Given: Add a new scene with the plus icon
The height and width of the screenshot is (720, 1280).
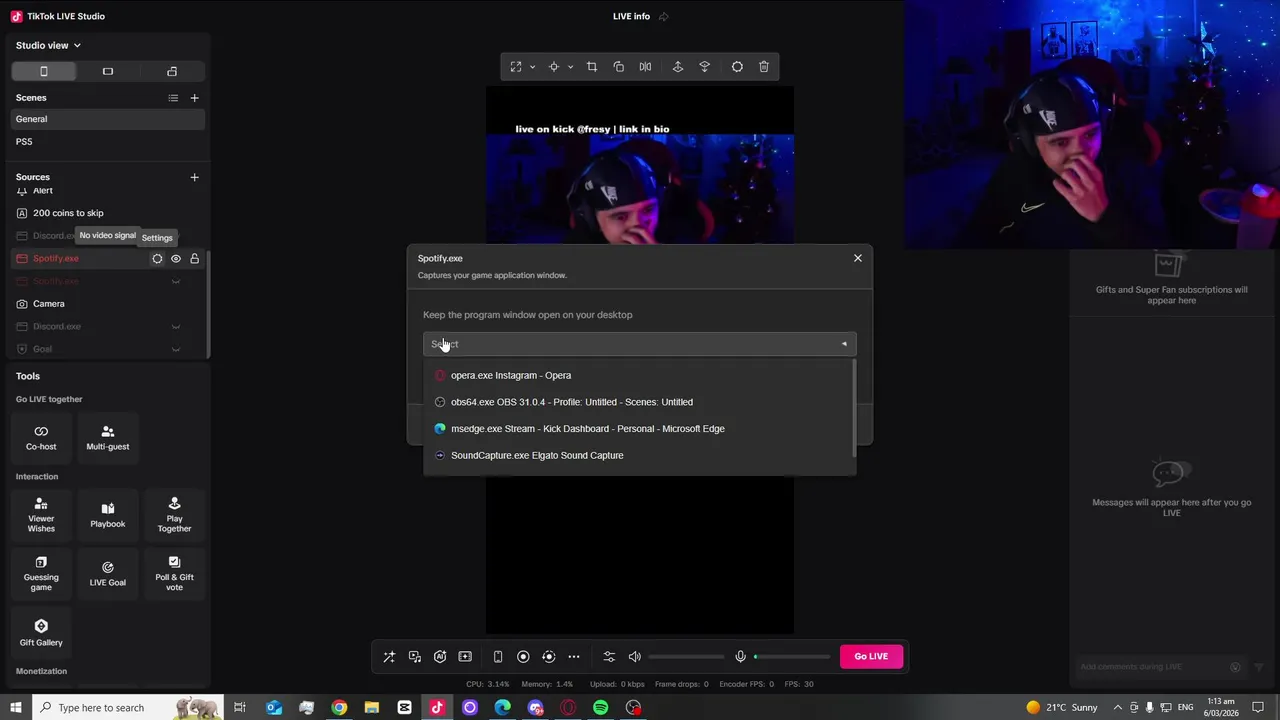Looking at the screenshot, I should 195,98.
